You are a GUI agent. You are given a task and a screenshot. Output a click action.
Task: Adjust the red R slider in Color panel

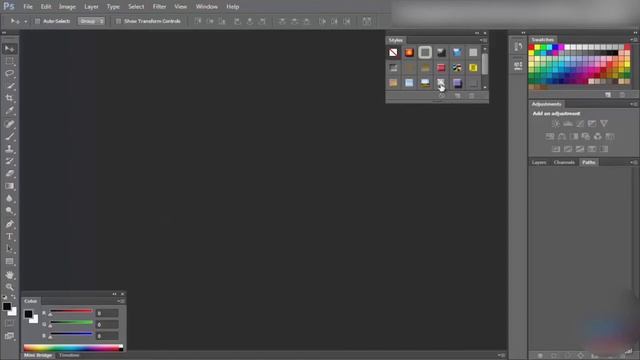point(71,312)
